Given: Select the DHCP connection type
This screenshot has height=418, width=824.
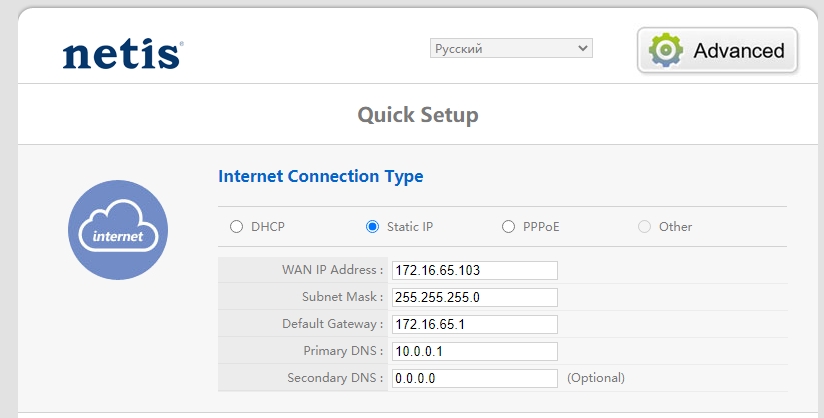Looking at the screenshot, I should click(x=237, y=227).
